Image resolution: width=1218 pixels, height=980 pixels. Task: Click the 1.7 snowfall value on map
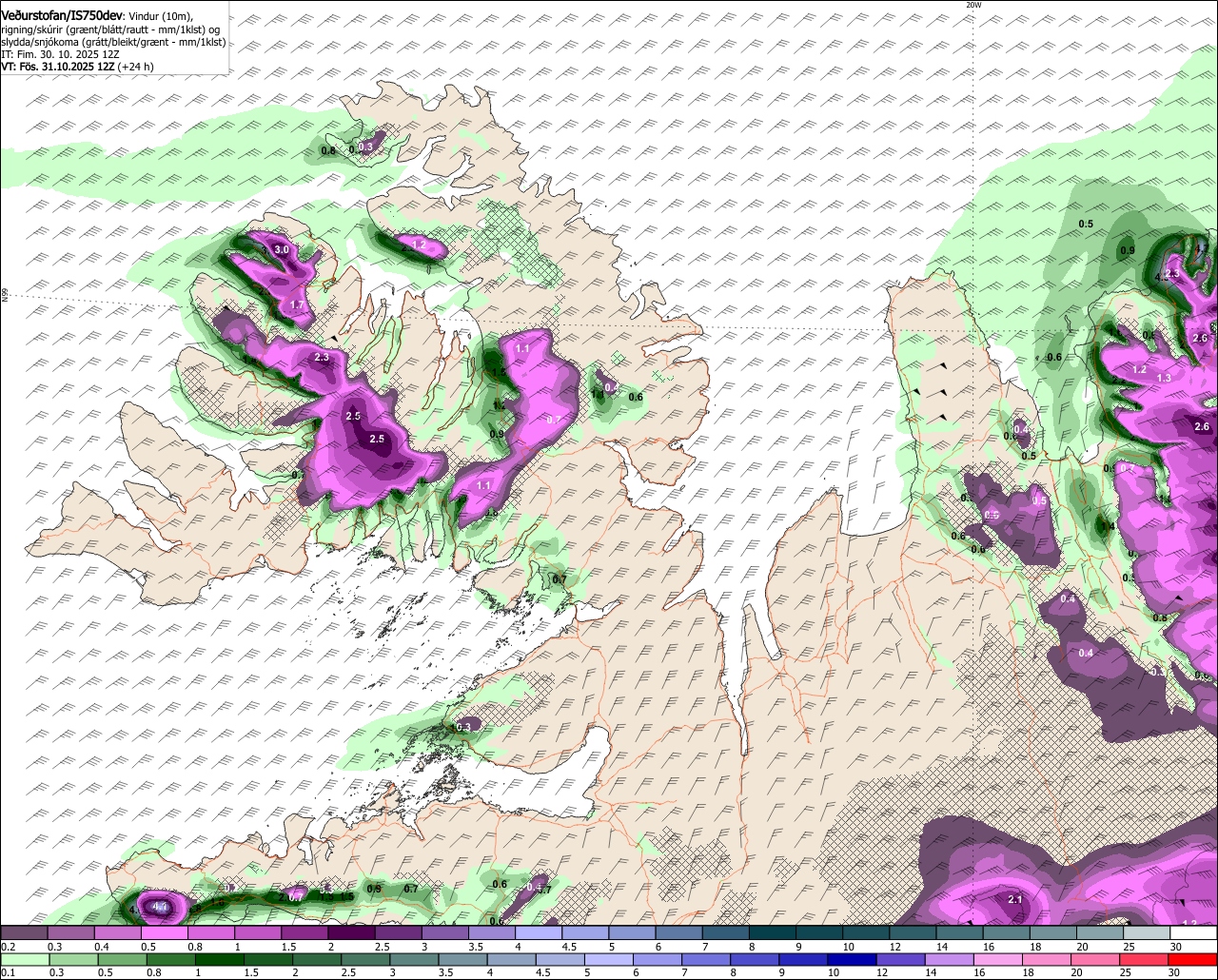(x=296, y=304)
